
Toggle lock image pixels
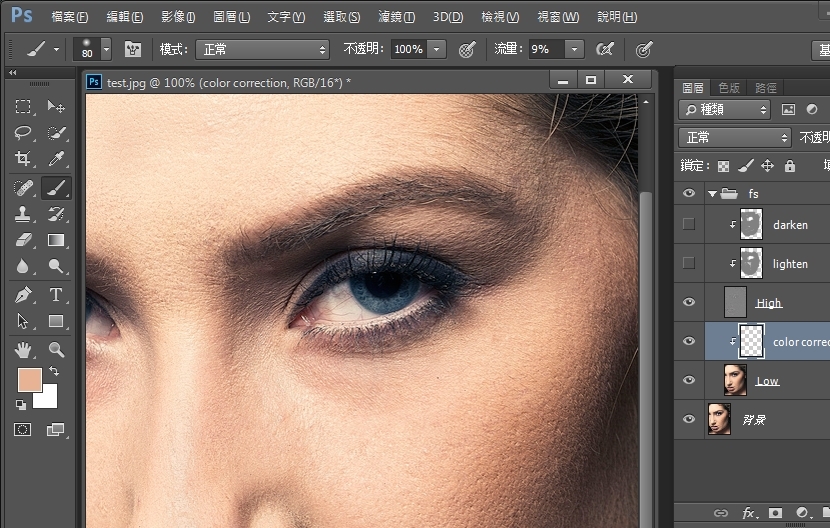[745, 166]
